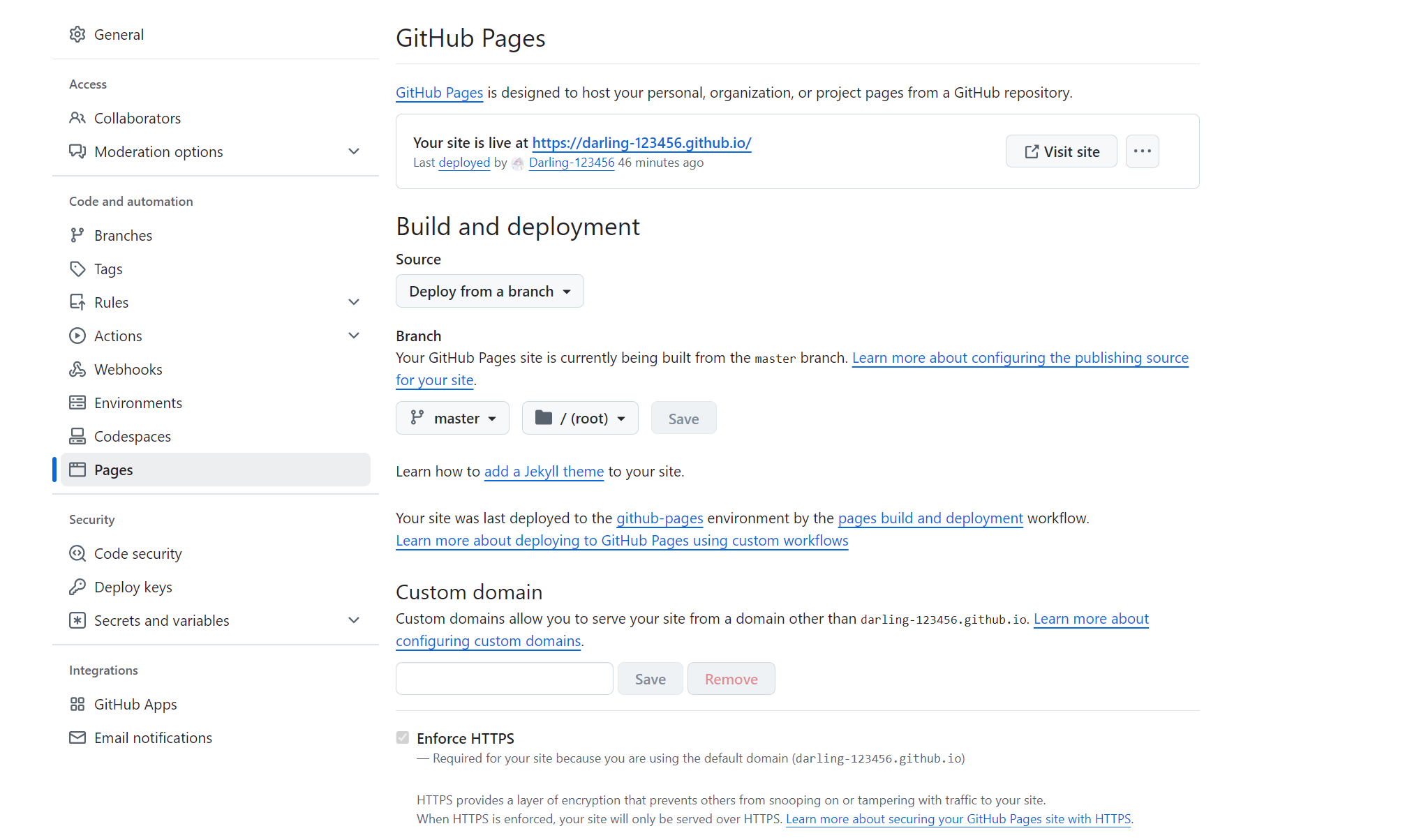Click the external-link icon in Visit site
Screen dimensions: 1405x840
tap(1031, 151)
